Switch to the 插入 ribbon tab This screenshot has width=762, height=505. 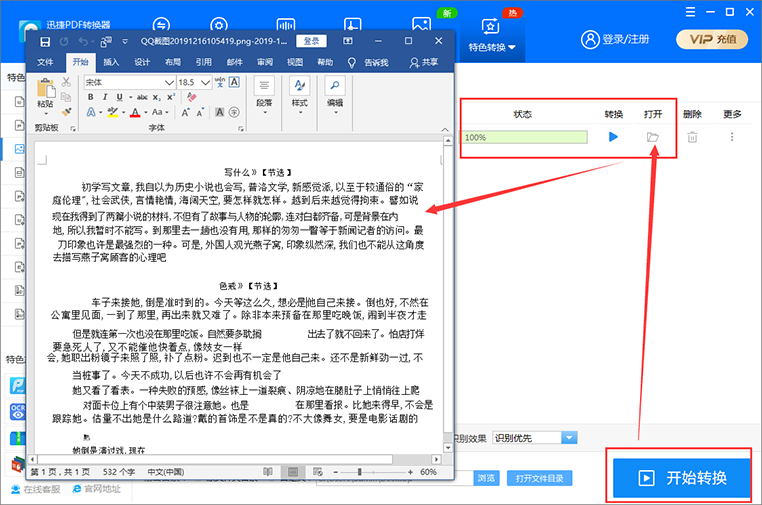point(111,62)
